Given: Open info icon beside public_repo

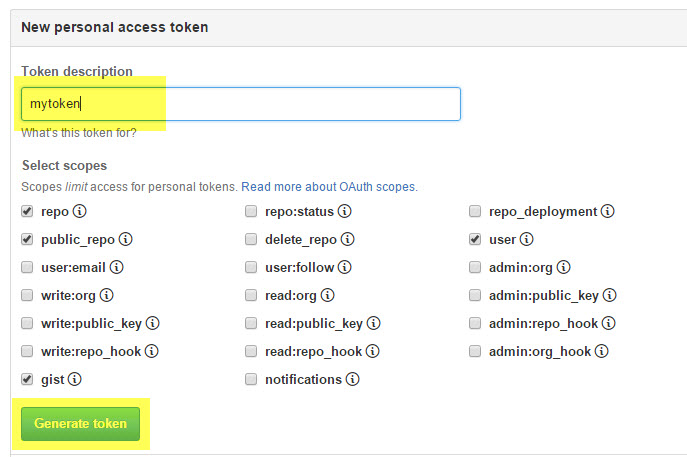Looking at the screenshot, I should tap(126, 239).
